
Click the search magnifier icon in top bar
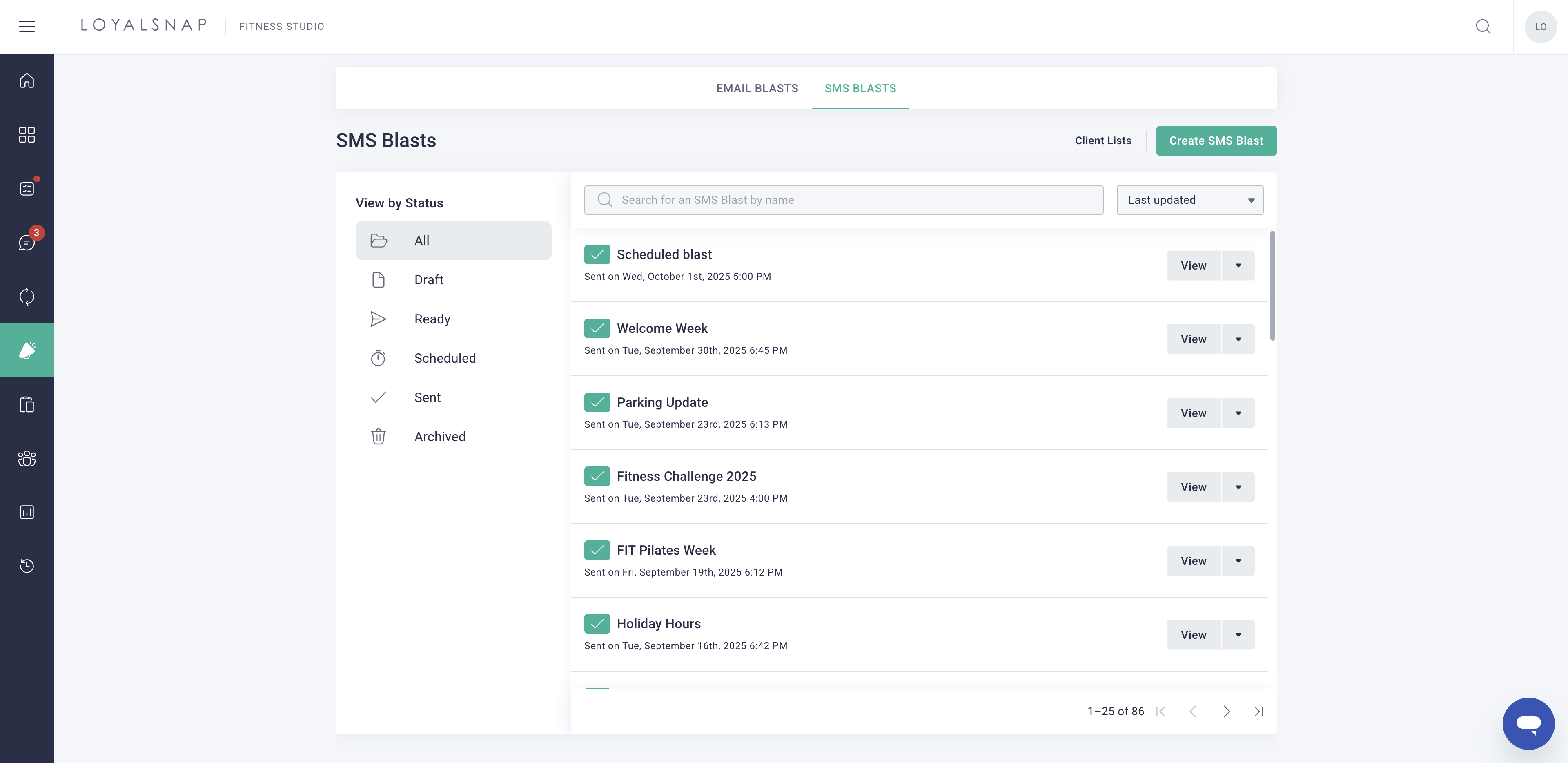click(1483, 27)
